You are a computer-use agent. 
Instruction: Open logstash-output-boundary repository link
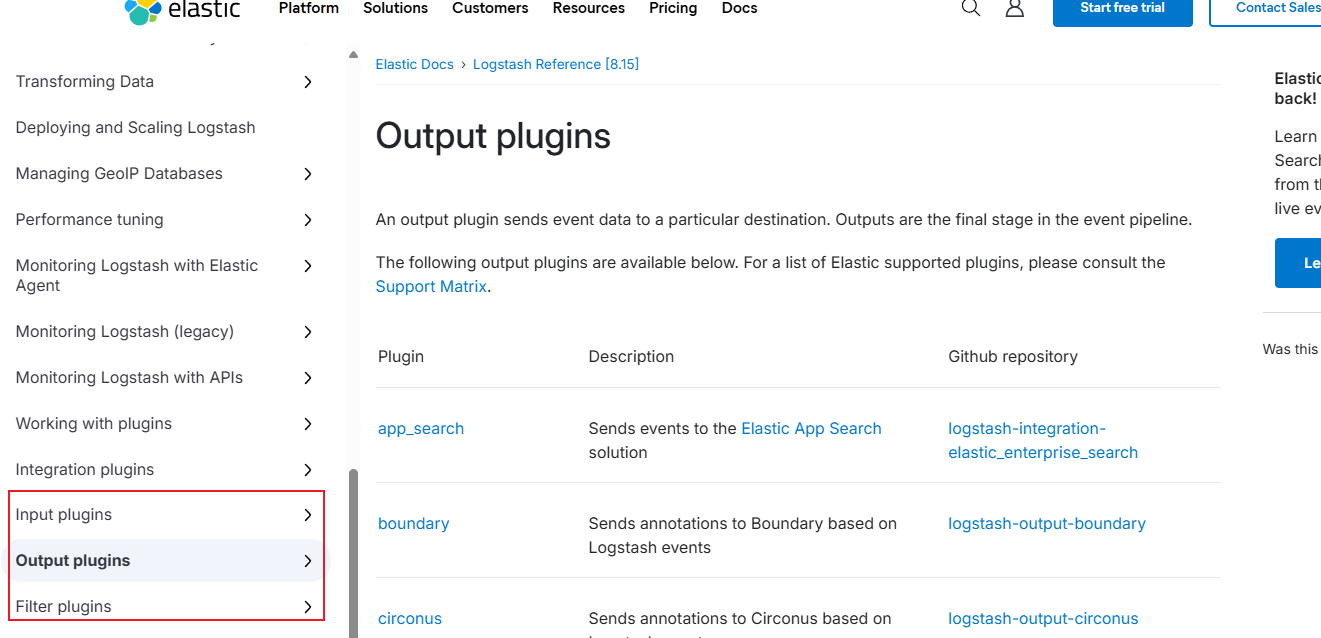point(1046,523)
